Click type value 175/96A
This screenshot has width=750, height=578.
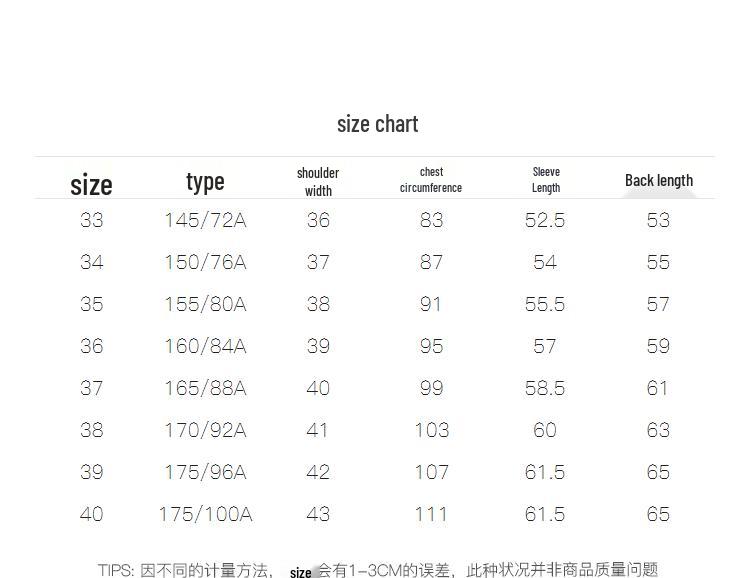(205, 472)
